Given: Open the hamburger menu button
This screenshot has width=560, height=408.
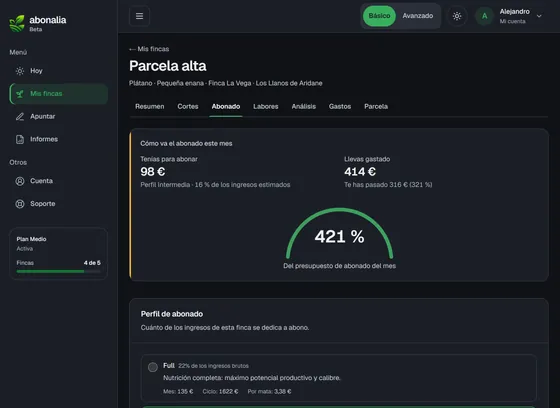Looking at the screenshot, I should click(139, 16).
